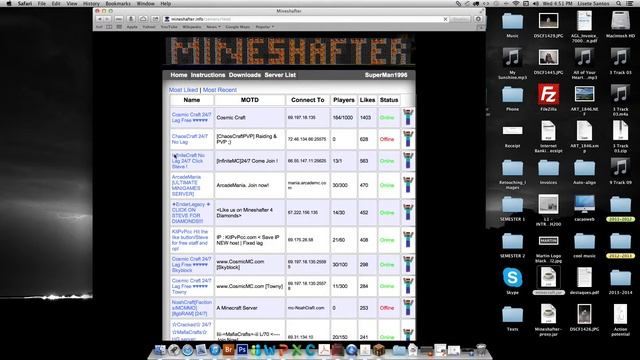Click the Safari forward arrow button
This screenshot has width=640, height=360.
tap(107, 19)
